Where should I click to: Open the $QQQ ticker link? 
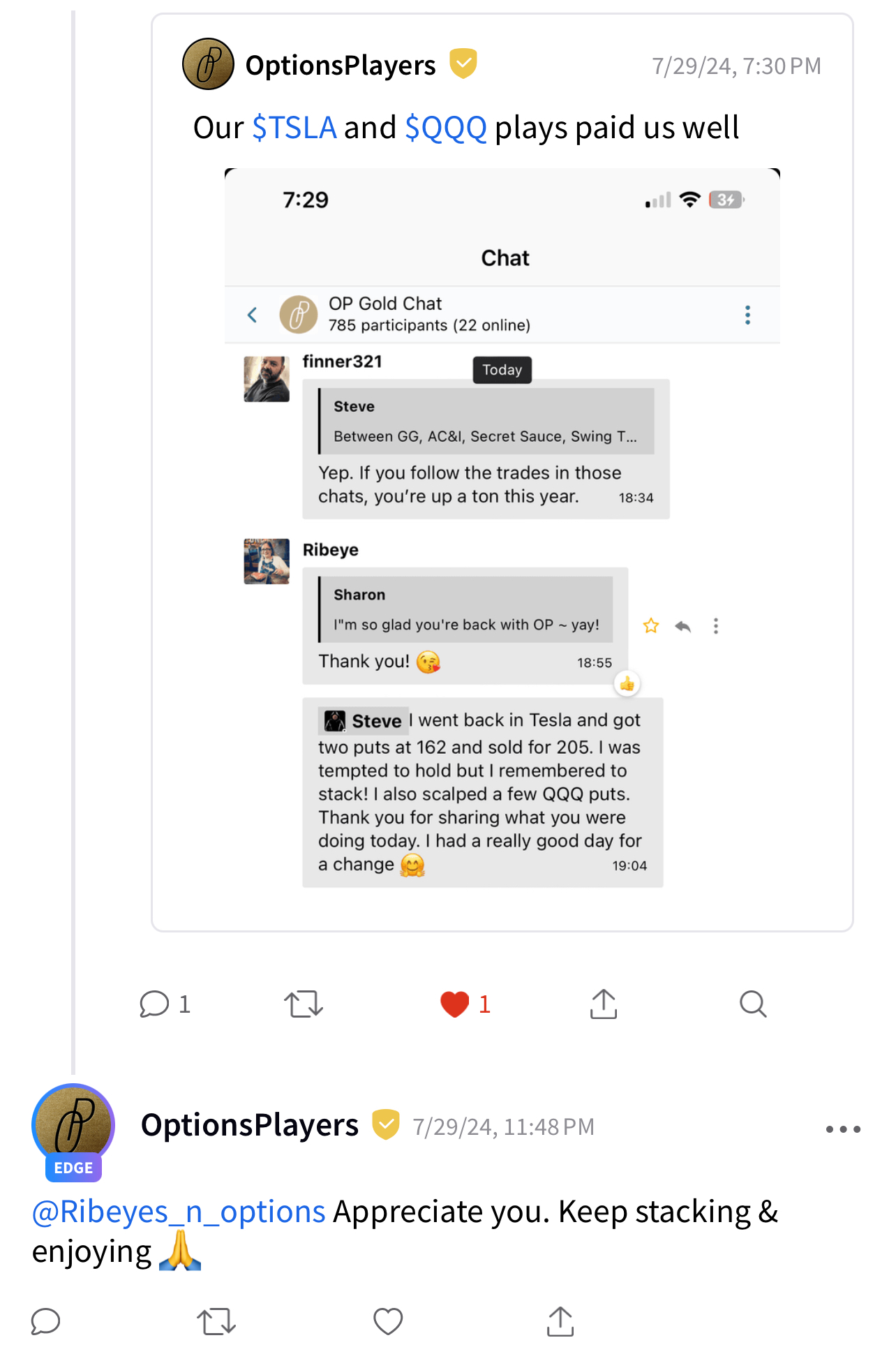click(x=445, y=128)
